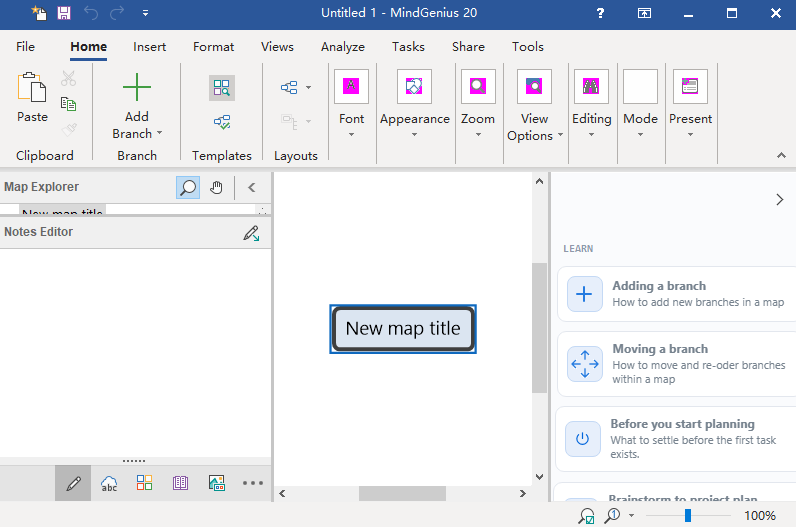Viewport: 796px width, 527px height.
Task: Click the Zoom magnifier ribbon icon
Action: click(478, 86)
